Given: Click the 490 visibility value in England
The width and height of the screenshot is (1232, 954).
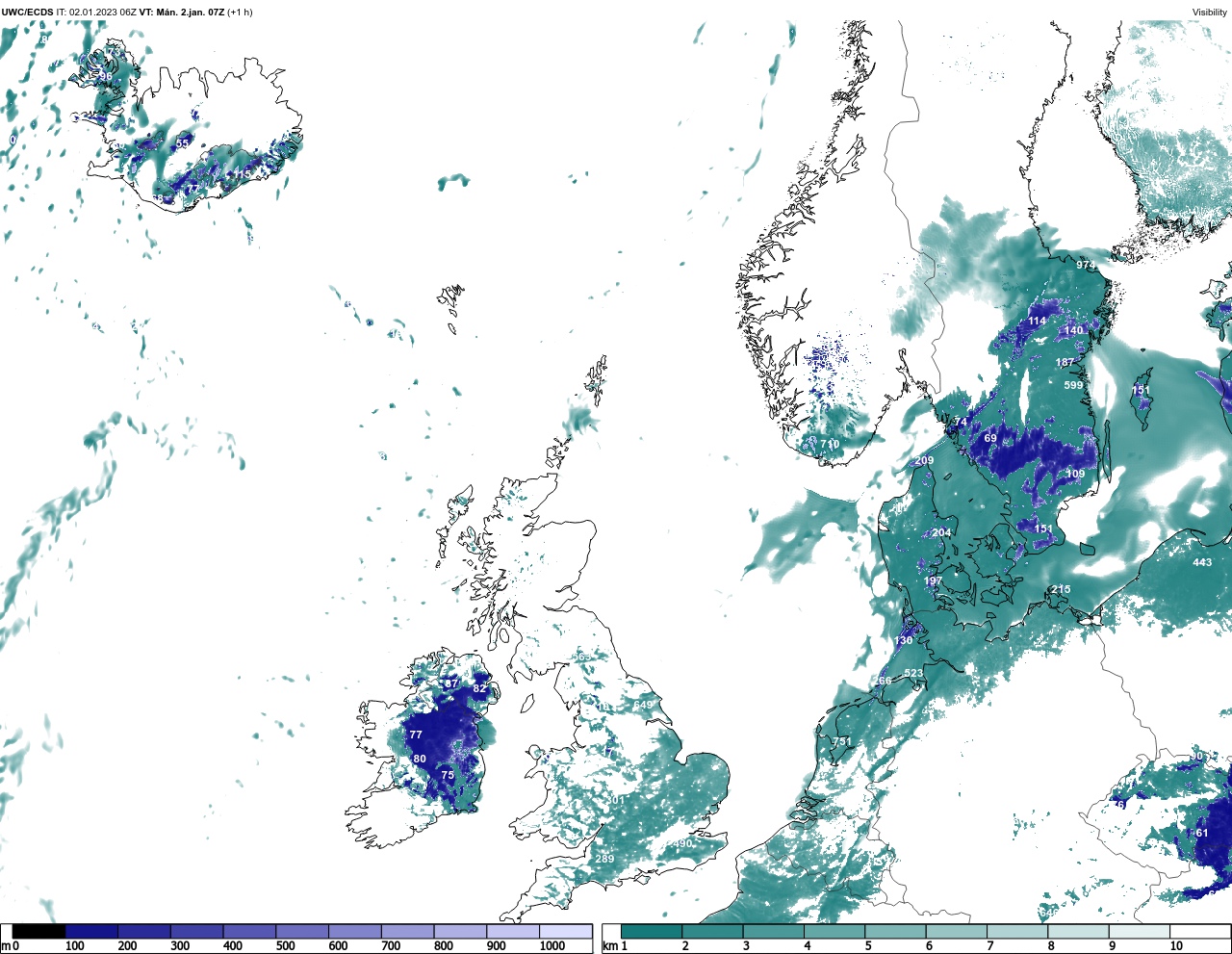Looking at the screenshot, I should 682,843.
